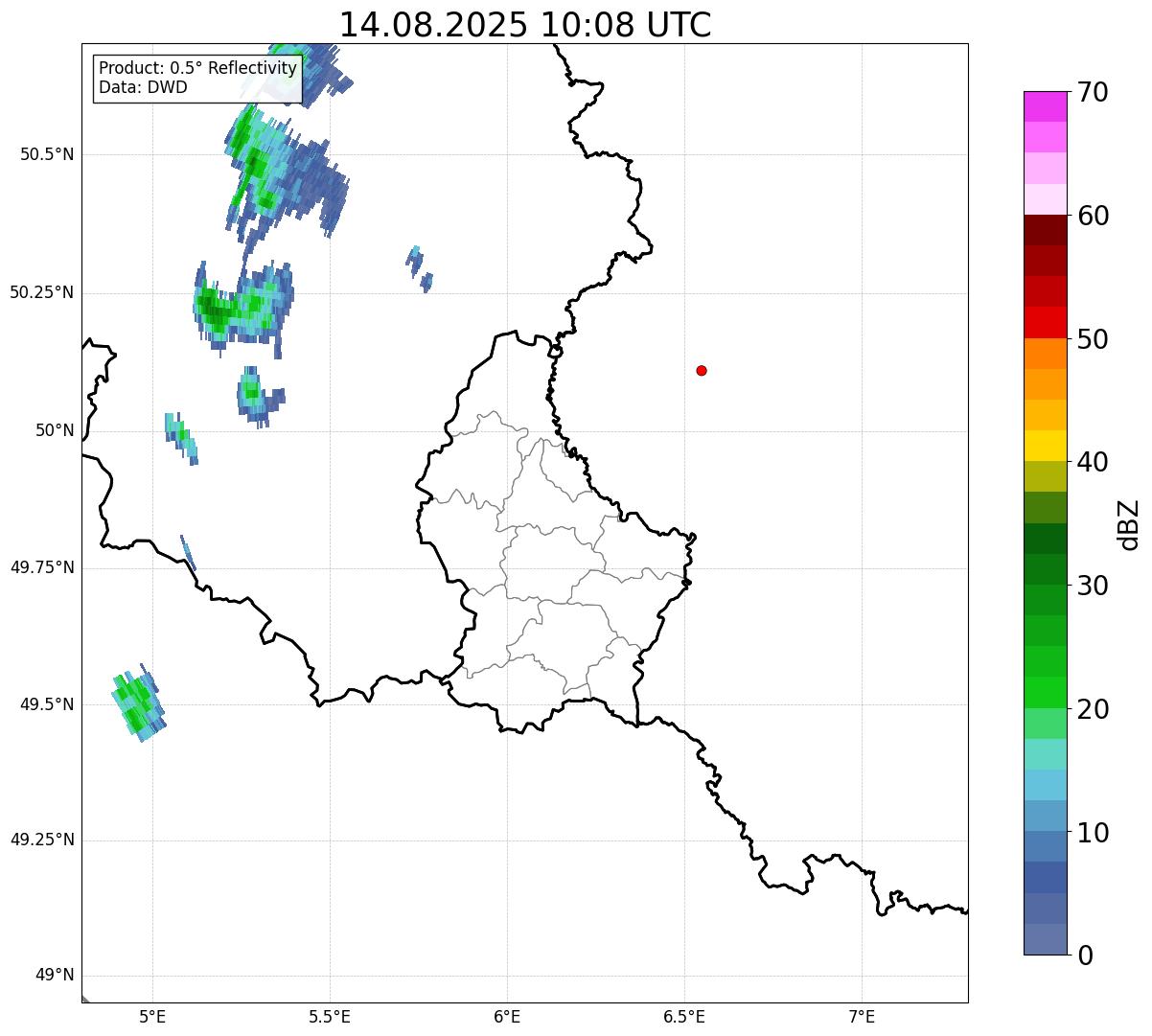1152x1036 pixels.
Task: Click the 49.25°N latitude label
Action: coord(41,840)
